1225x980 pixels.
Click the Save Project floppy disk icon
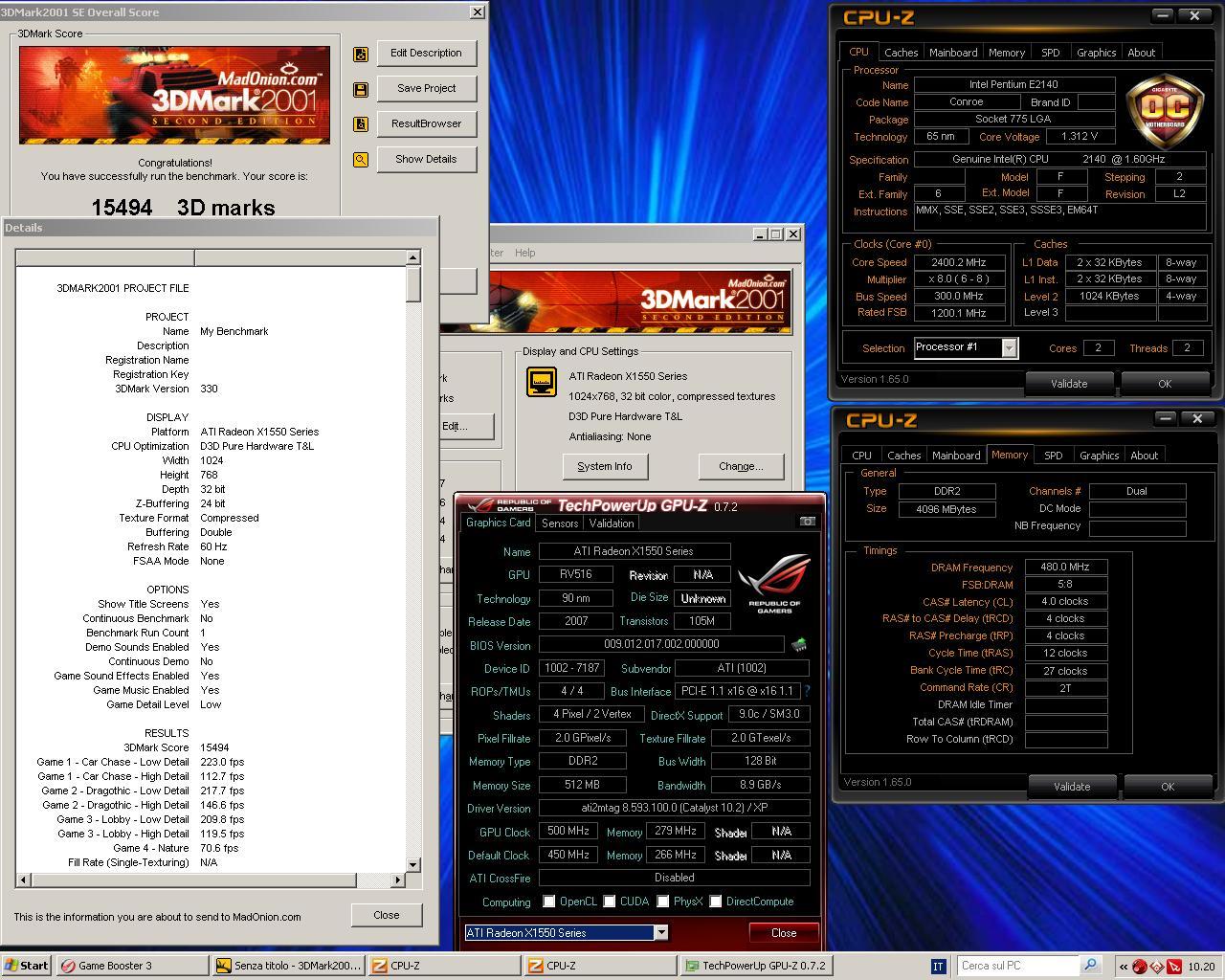[x=361, y=89]
